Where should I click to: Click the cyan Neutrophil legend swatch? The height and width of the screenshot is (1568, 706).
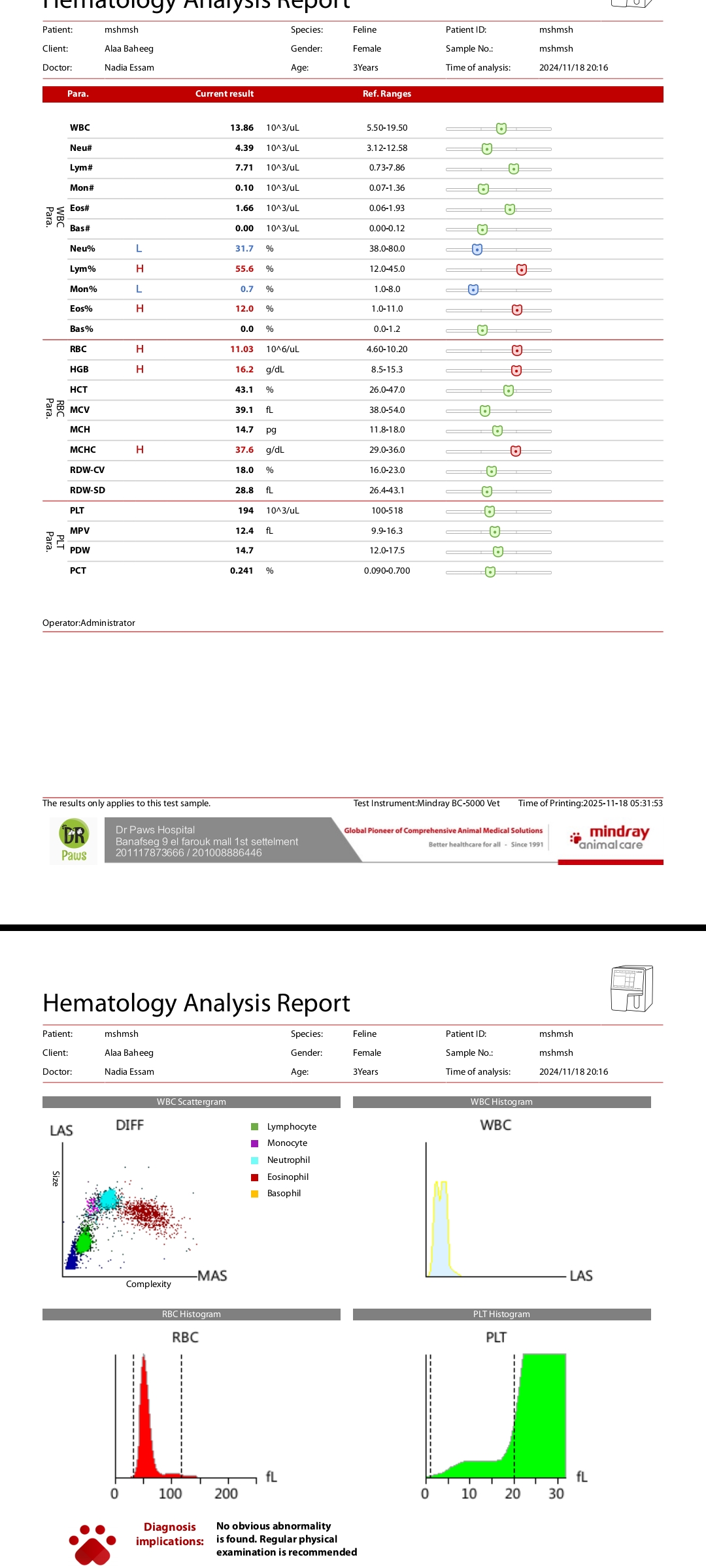pyautogui.click(x=255, y=1160)
